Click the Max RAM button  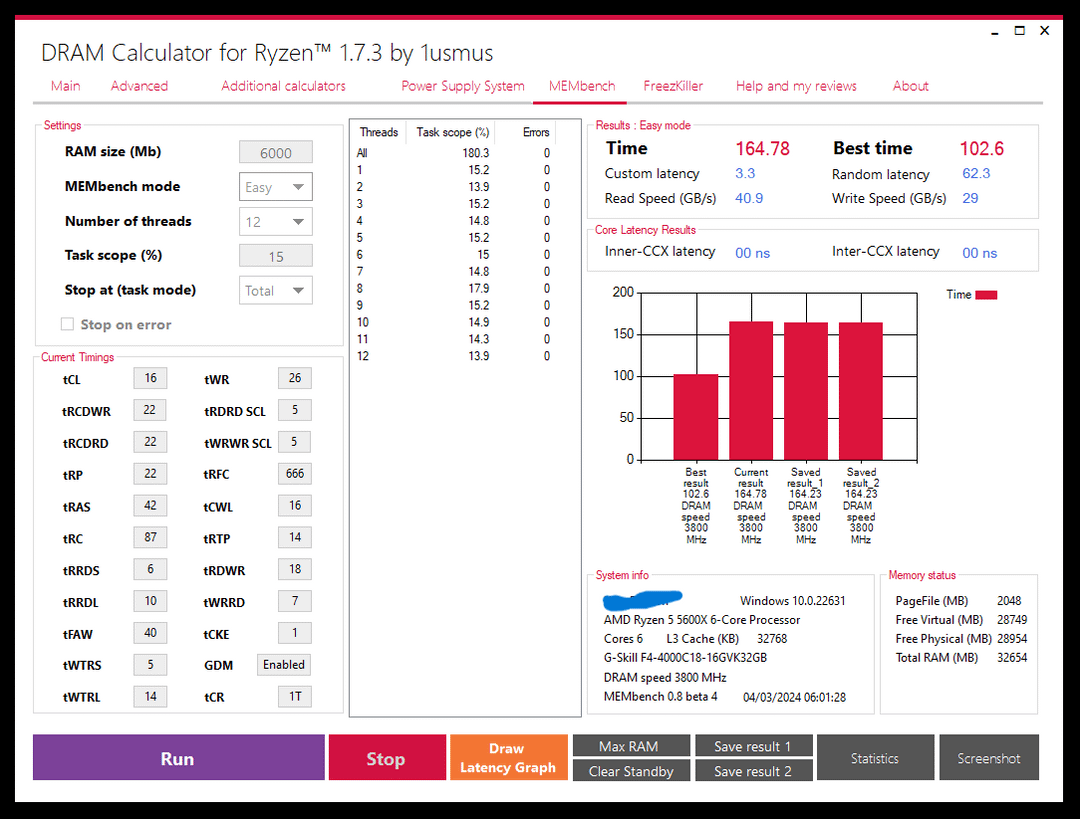click(x=631, y=746)
